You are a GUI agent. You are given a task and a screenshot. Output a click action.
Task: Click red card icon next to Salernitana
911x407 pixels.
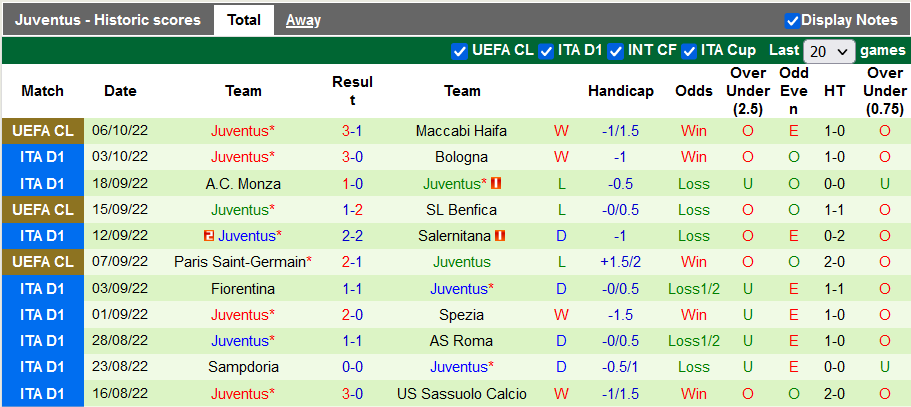[500, 236]
